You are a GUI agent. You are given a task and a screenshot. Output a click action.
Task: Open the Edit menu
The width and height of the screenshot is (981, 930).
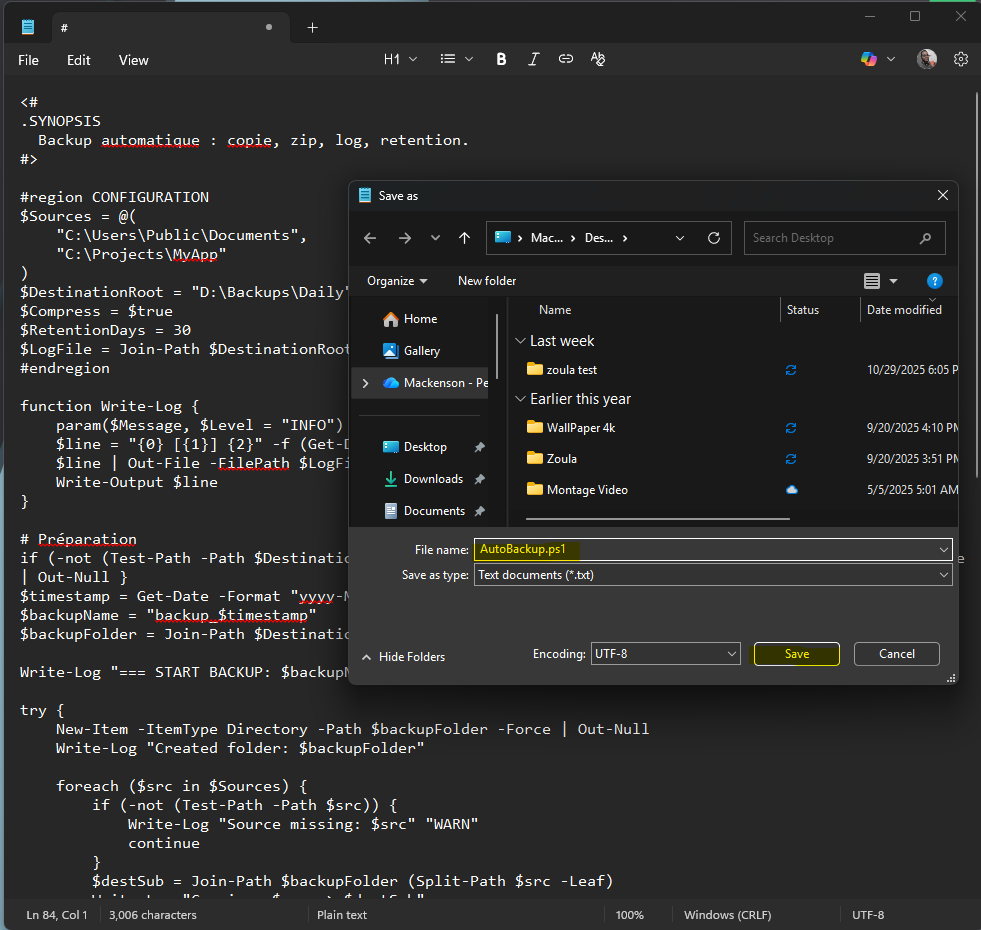(79, 60)
